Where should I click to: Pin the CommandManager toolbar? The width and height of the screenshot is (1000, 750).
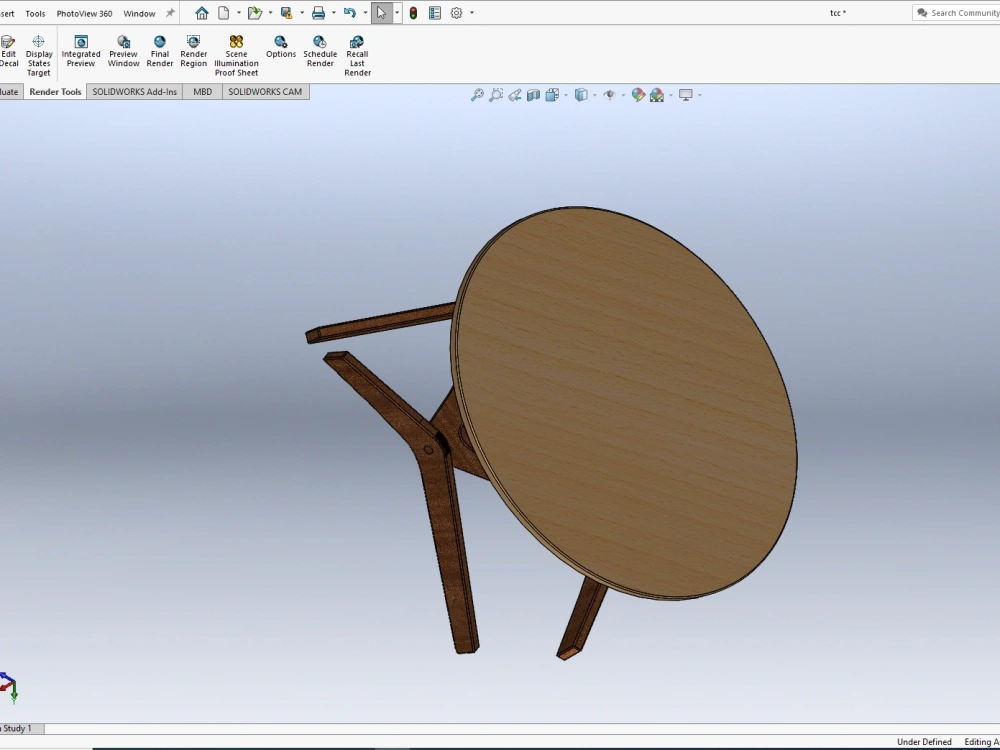[168, 13]
